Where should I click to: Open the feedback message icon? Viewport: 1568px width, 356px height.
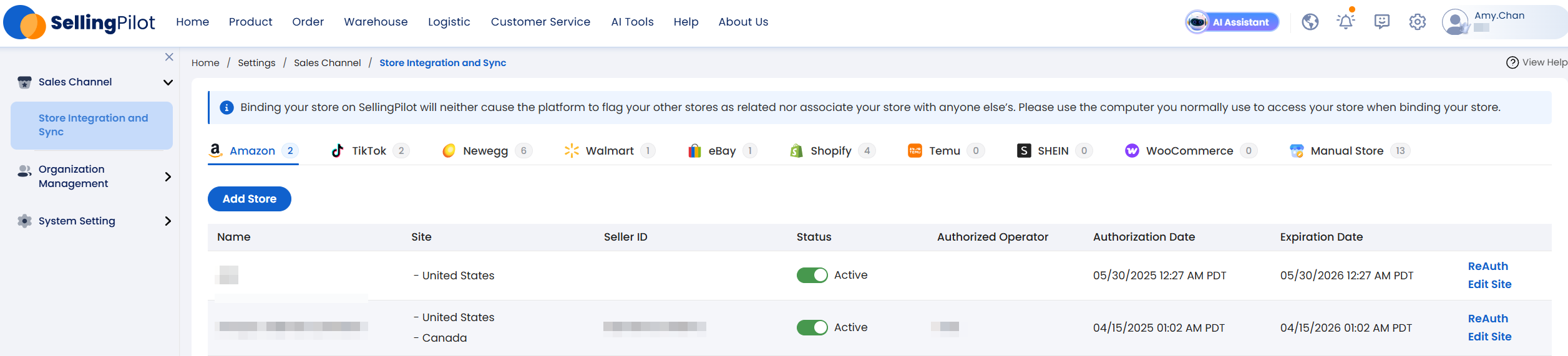(x=1382, y=22)
